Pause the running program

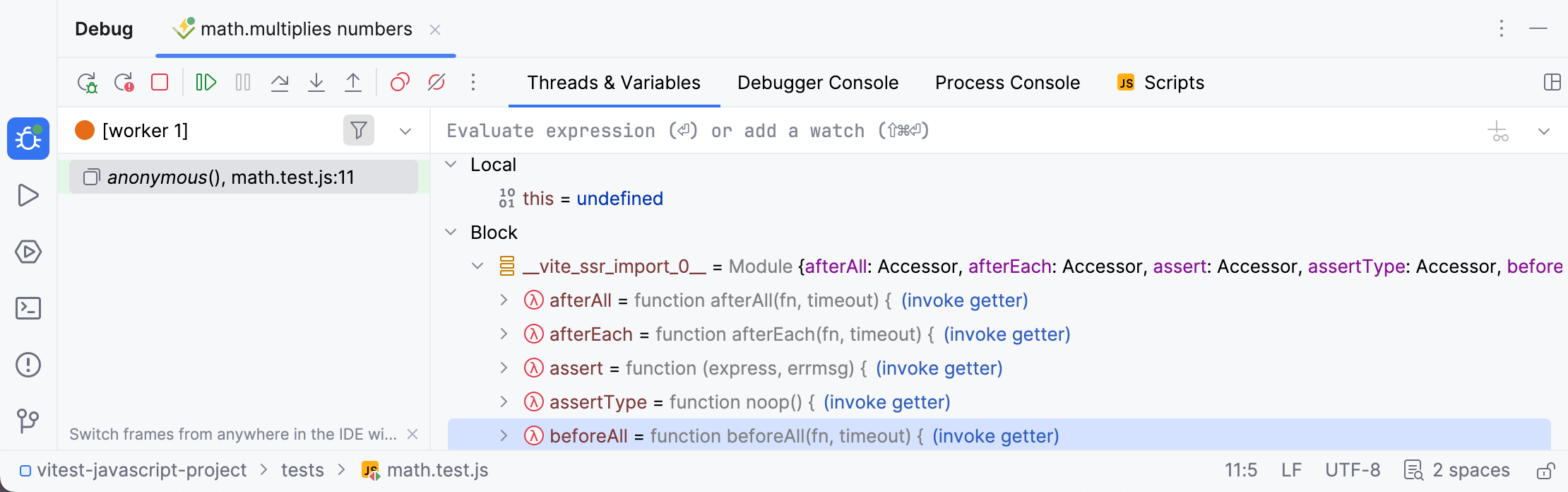[242, 82]
